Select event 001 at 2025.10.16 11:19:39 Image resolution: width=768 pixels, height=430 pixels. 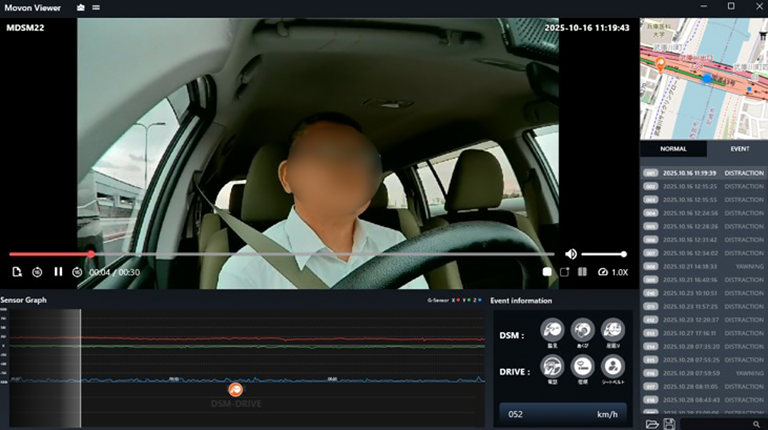coord(704,173)
